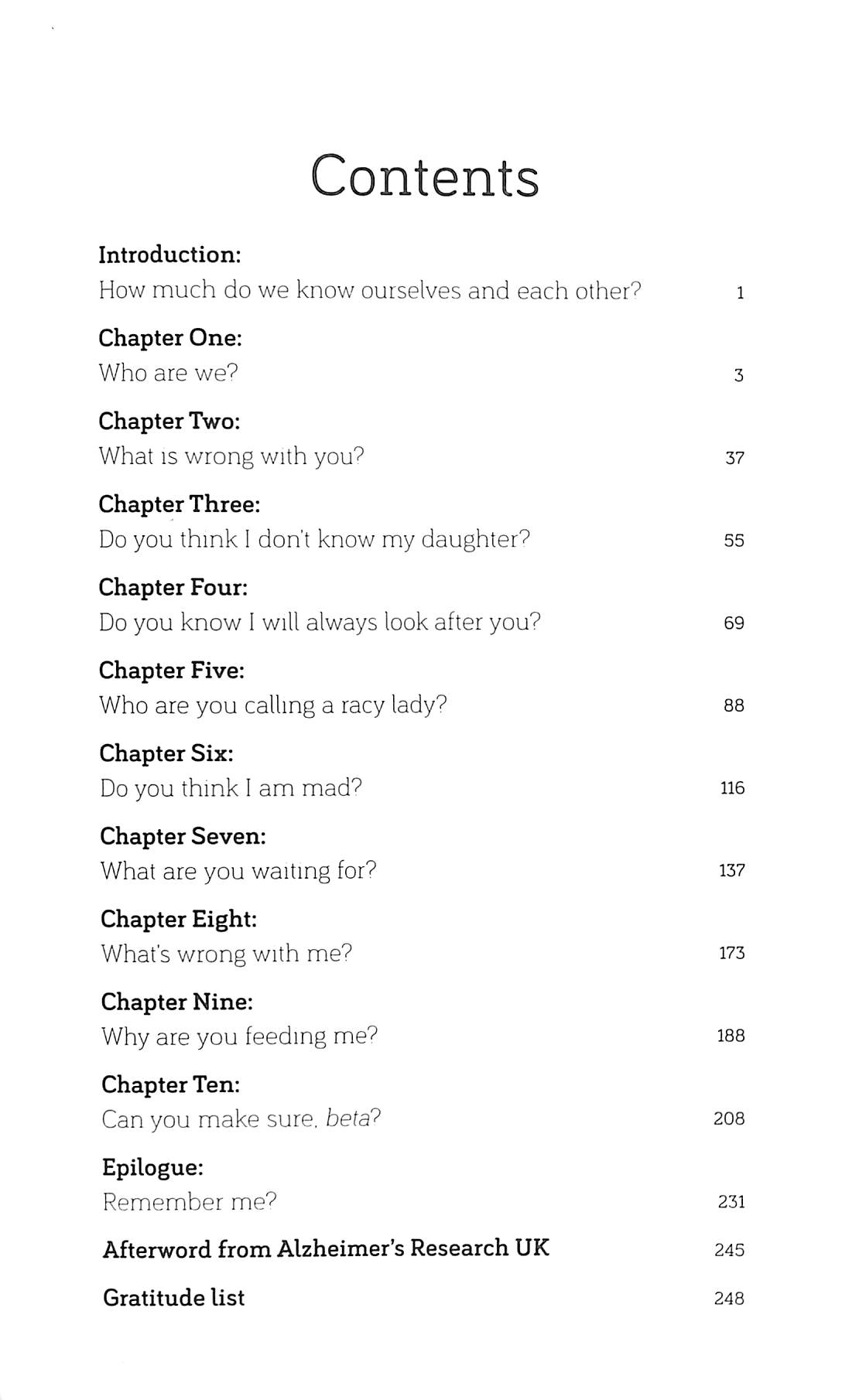Click 'Why are you feeding me?' title
This screenshot has height=1400, width=866.
coord(239,1036)
